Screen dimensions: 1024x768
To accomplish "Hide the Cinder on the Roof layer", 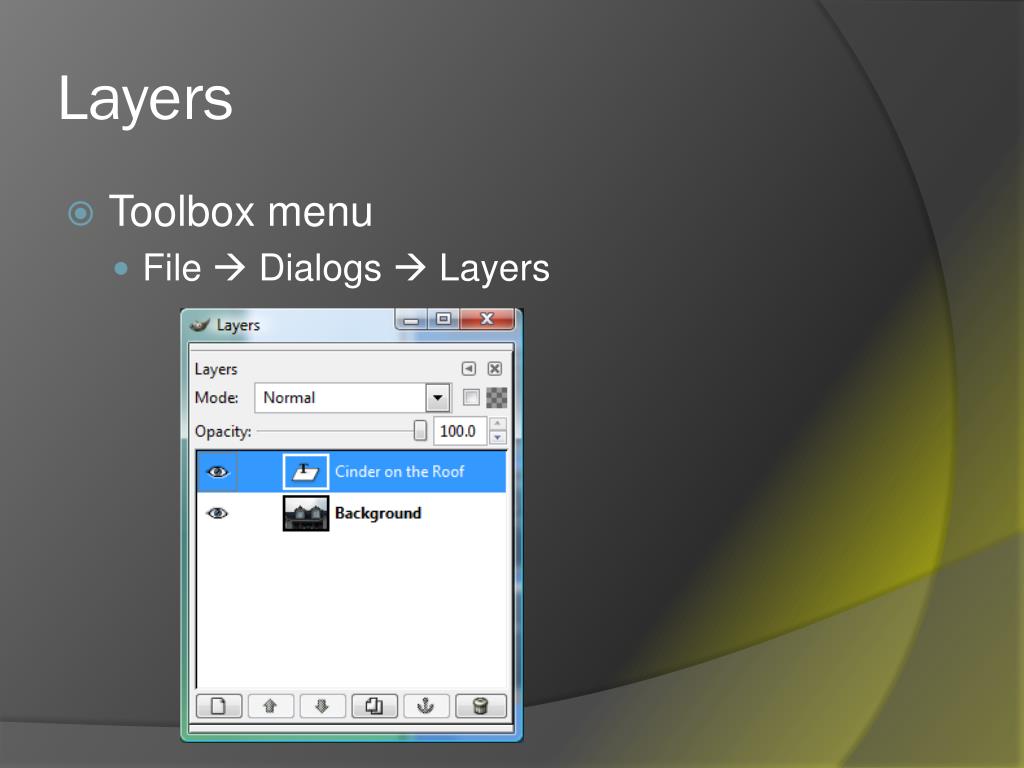I will point(217,472).
